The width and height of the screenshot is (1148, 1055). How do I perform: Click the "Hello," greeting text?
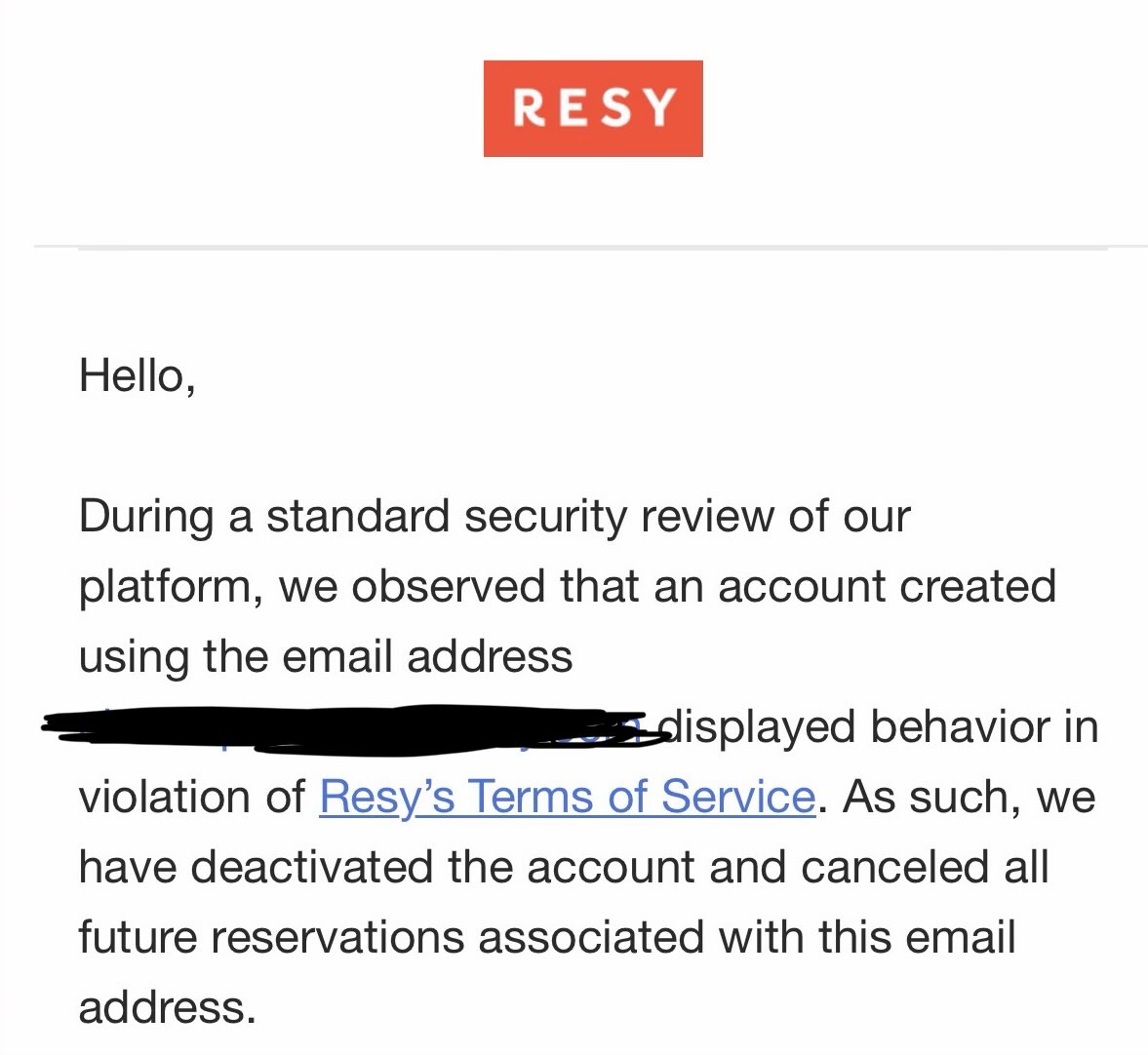point(138,375)
